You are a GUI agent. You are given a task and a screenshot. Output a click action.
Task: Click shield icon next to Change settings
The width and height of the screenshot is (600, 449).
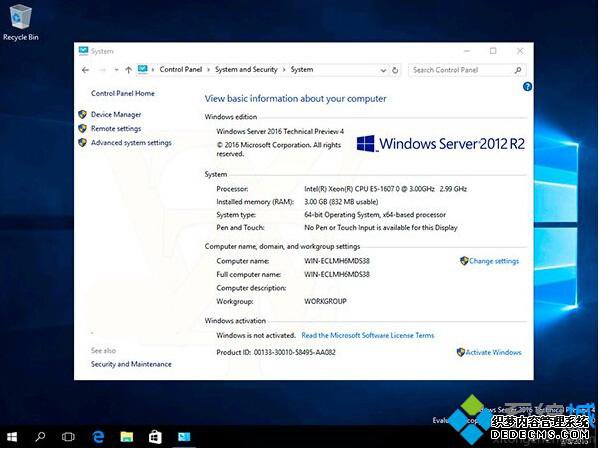[464, 261]
